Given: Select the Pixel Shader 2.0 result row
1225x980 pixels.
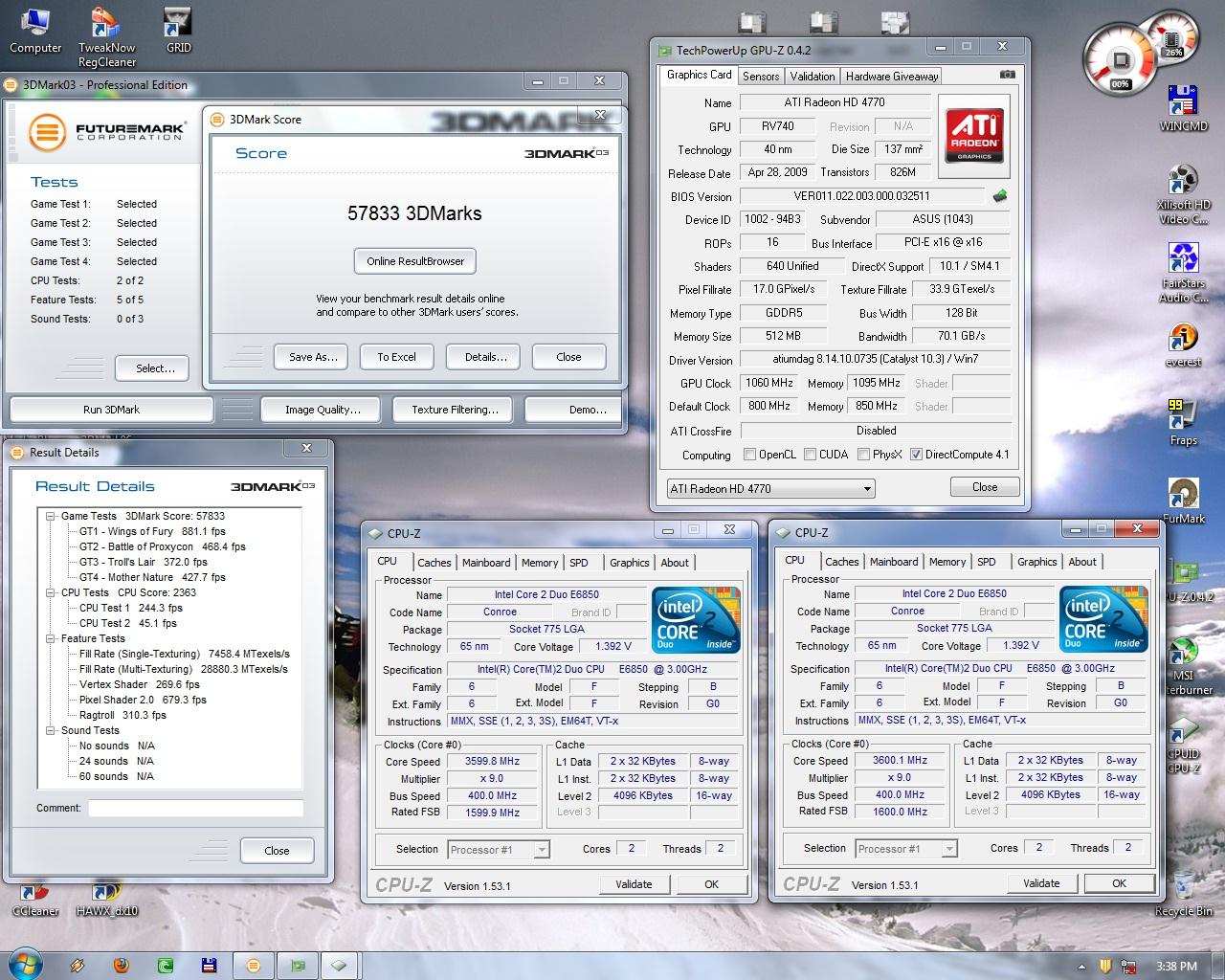Looking at the screenshot, I should point(143,700).
